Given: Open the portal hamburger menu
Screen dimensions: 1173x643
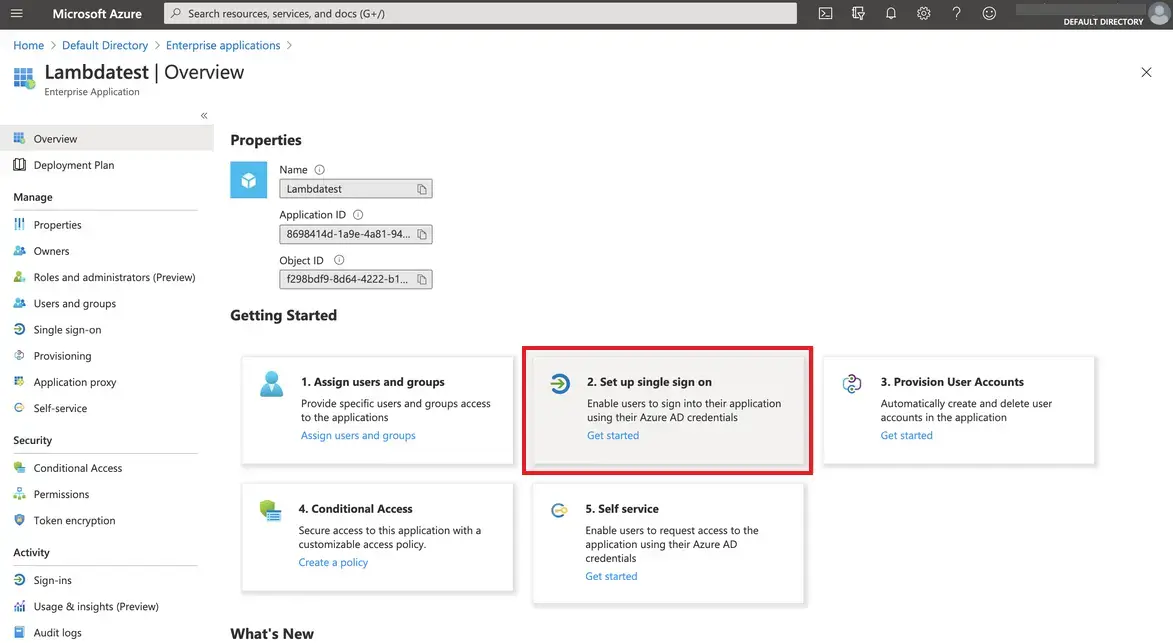Looking at the screenshot, I should point(16,13).
